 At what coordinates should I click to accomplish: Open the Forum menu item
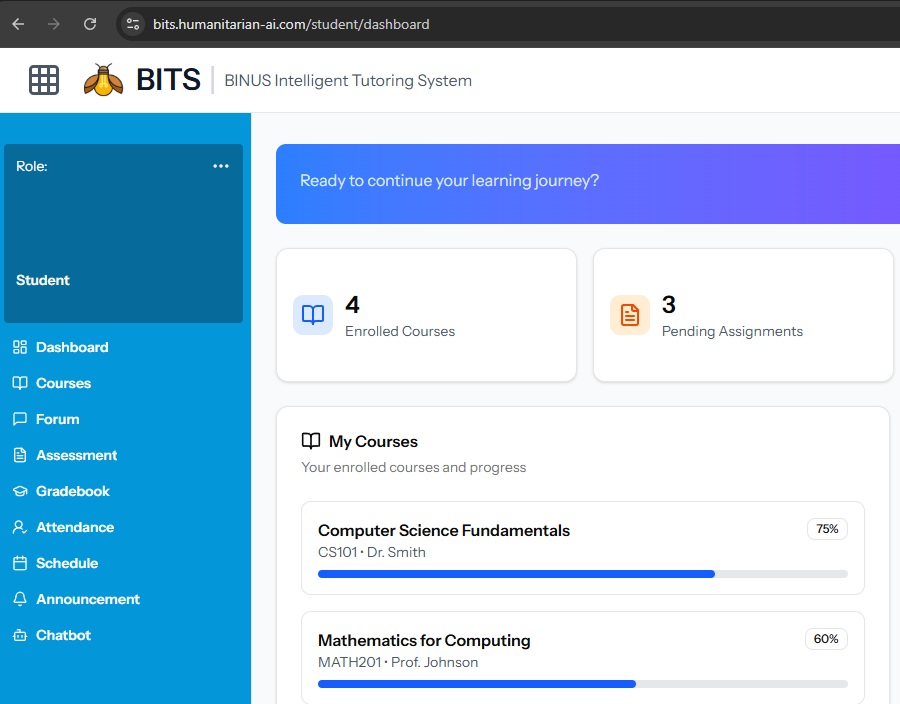(x=57, y=420)
